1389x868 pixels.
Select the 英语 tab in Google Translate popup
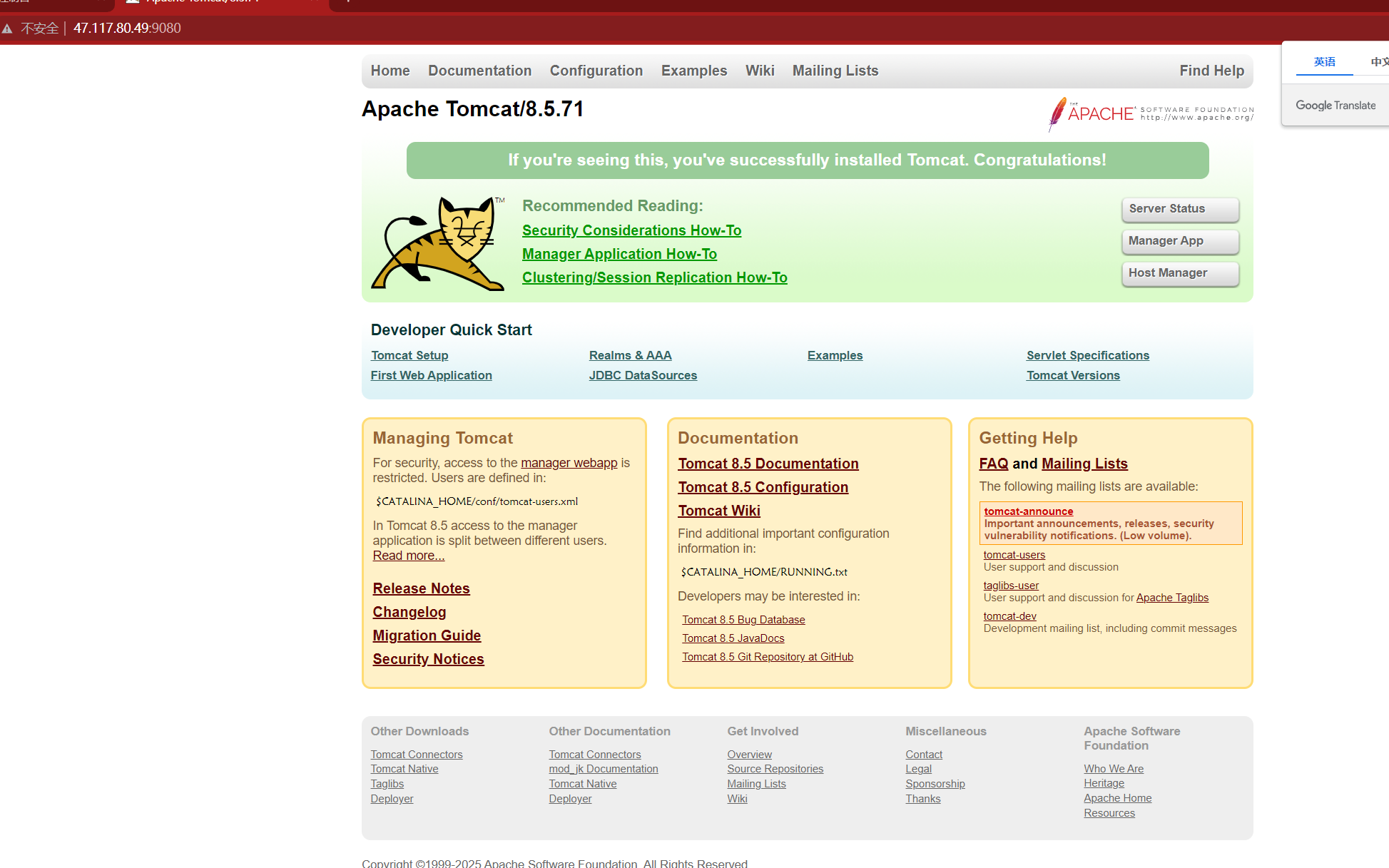pyautogui.click(x=1324, y=62)
